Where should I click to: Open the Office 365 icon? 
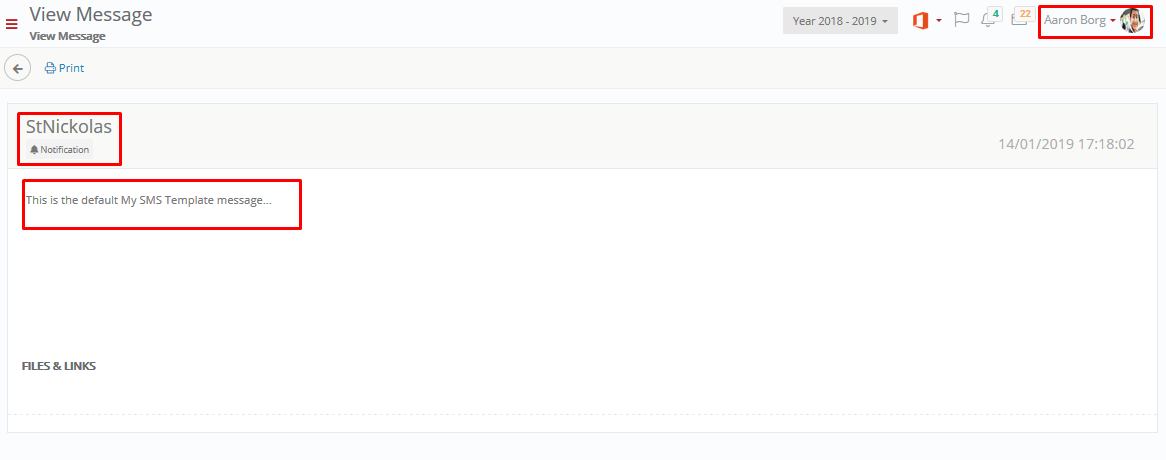point(921,21)
